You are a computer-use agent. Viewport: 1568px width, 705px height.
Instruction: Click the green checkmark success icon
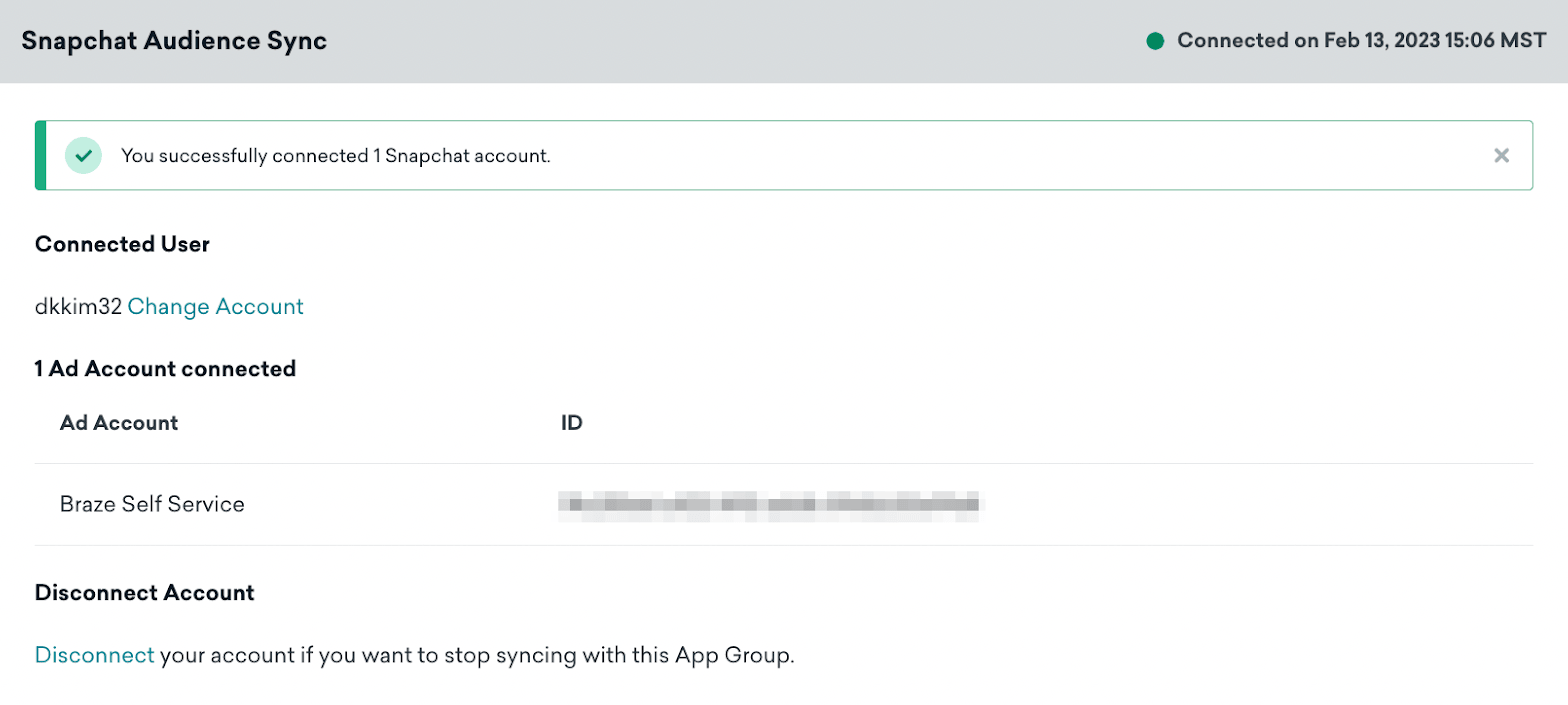click(x=83, y=156)
